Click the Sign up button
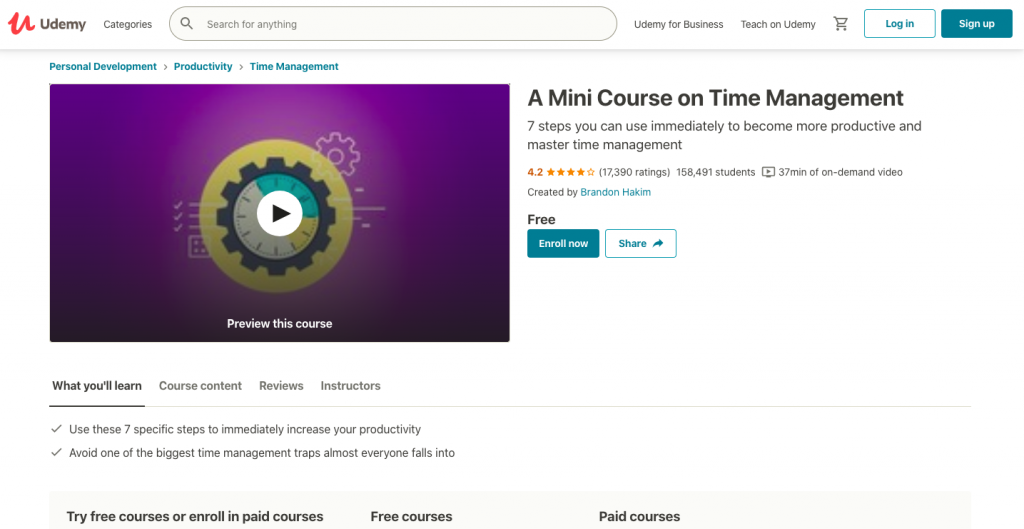Viewport: 1024px width, 529px height. pyautogui.click(x=976, y=24)
